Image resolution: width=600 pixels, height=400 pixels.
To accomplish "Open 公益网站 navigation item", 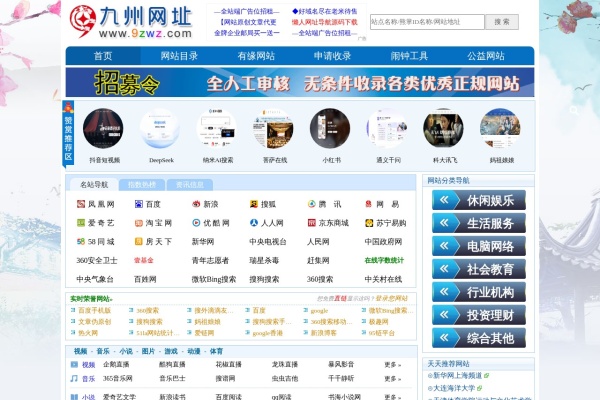I will (486, 56).
